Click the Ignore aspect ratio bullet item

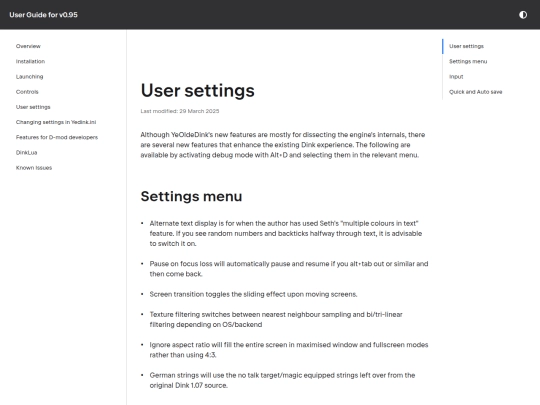pyautogui.click(x=289, y=350)
